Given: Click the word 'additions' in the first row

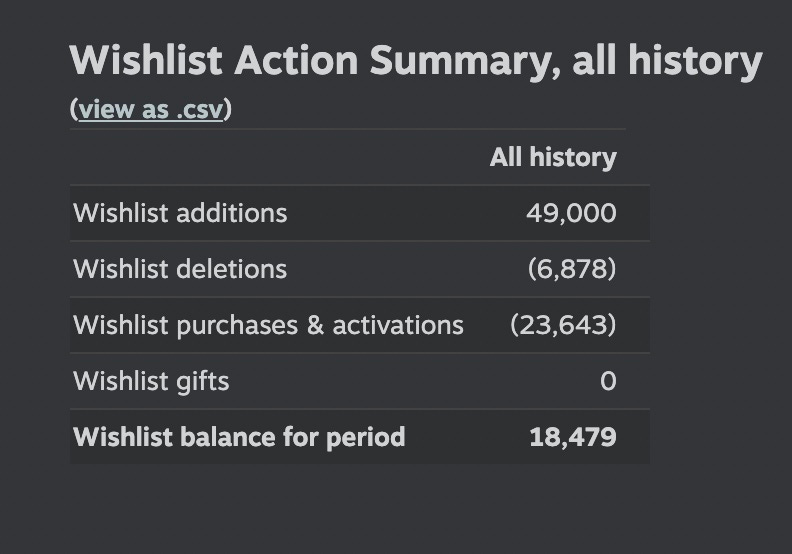Looking at the screenshot, I should [237, 213].
